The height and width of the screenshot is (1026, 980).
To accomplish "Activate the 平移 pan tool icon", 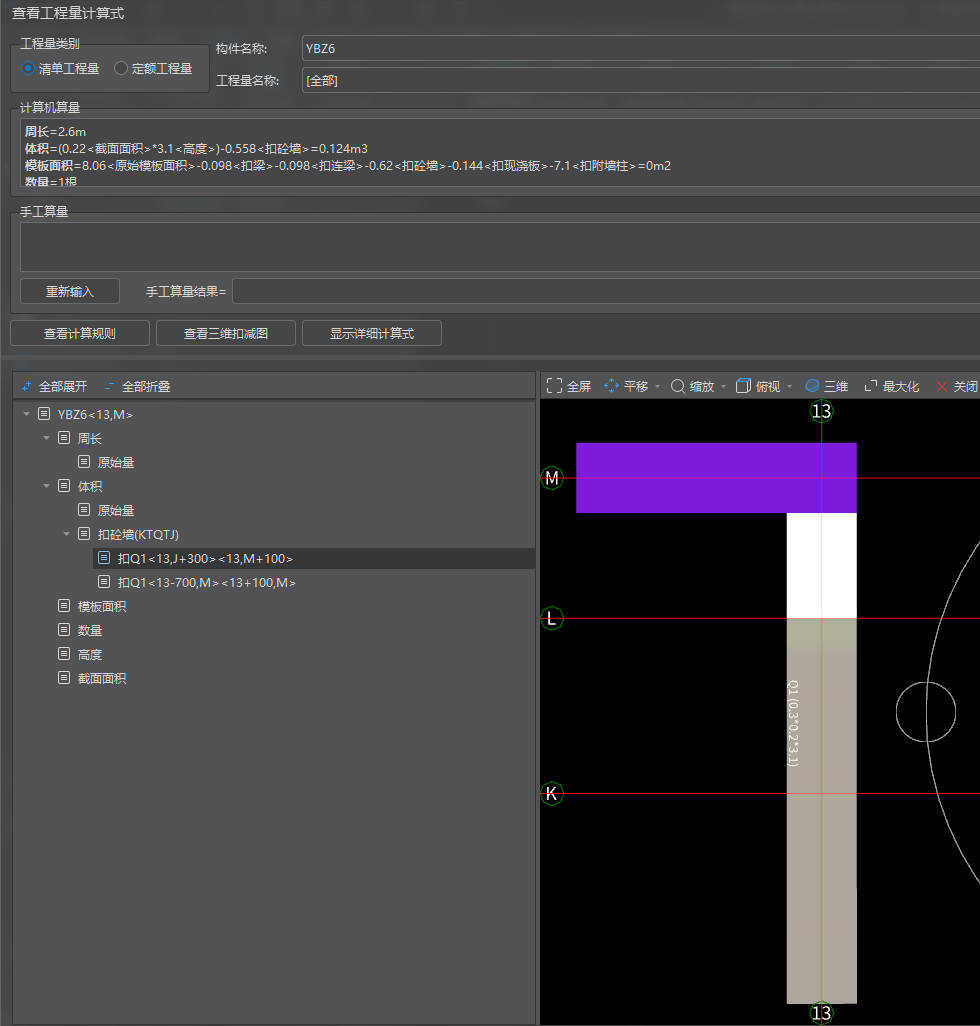I will pos(611,386).
